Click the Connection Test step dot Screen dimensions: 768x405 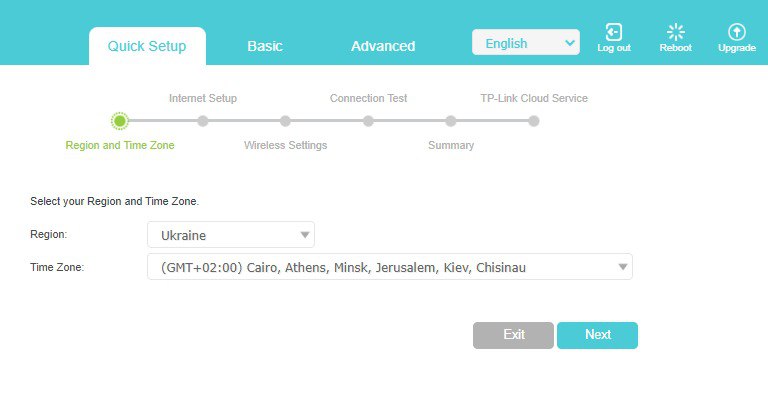pos(368,121)
